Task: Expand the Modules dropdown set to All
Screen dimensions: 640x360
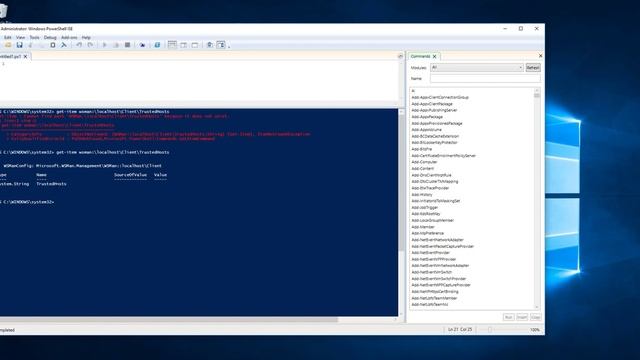Action: [477, 67]
